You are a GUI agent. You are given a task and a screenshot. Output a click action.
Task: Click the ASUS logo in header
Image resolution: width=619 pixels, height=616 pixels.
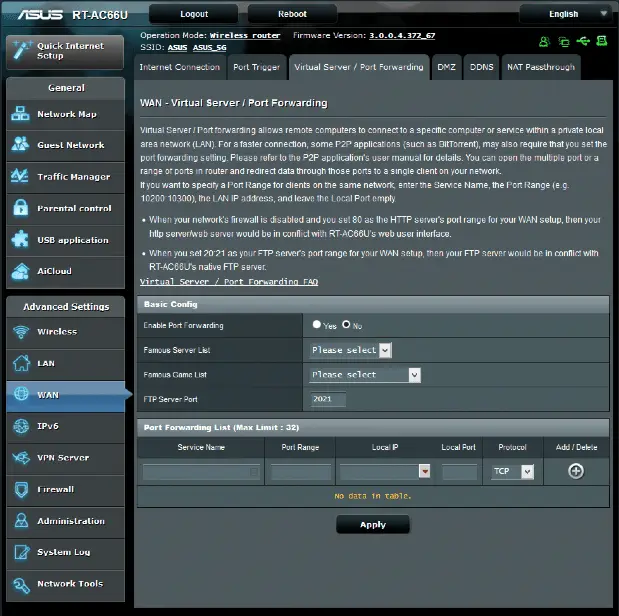point(40,15)
